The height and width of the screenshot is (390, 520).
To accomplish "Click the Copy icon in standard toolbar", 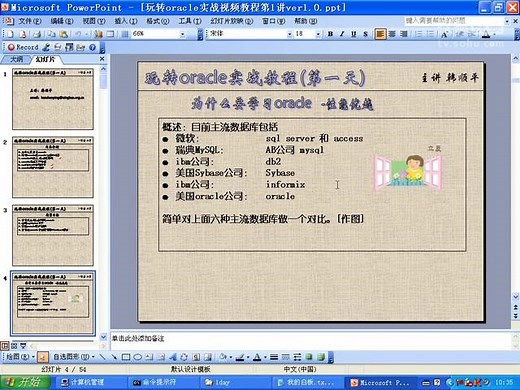I will (x=52, y=34).
